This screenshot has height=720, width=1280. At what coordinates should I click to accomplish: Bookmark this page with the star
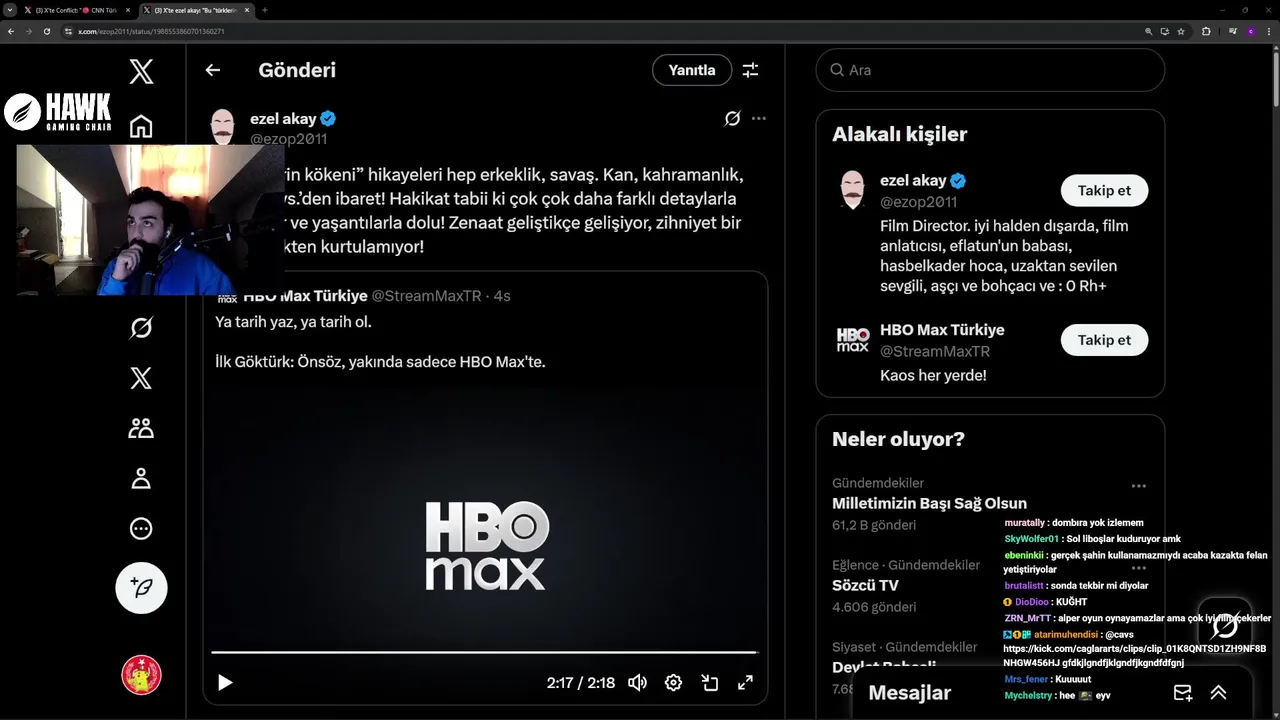pyautogui.click(x=1181, y=31)
